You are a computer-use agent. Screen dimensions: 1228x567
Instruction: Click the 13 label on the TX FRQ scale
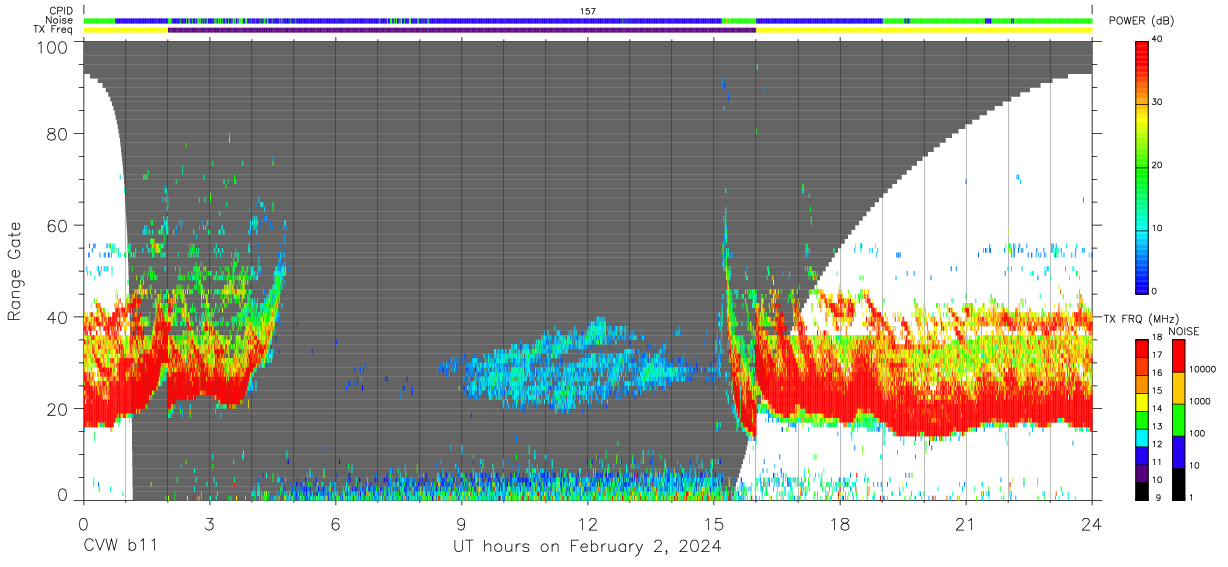[x=1157, y=427]
